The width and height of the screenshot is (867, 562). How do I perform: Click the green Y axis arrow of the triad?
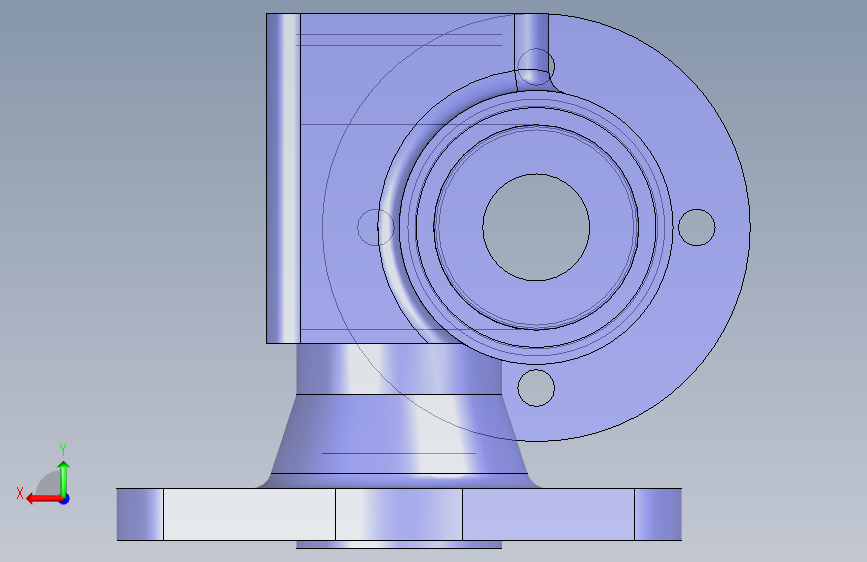pos(64,478)
